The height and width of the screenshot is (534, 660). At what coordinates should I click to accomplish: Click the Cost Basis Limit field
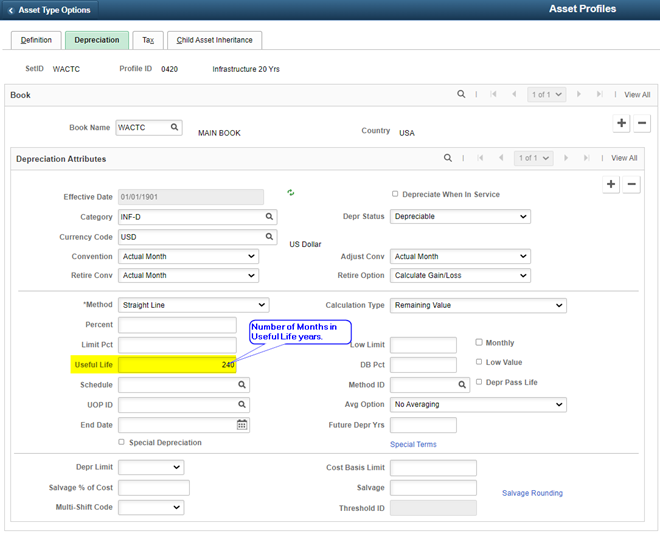tap(433, 468)
